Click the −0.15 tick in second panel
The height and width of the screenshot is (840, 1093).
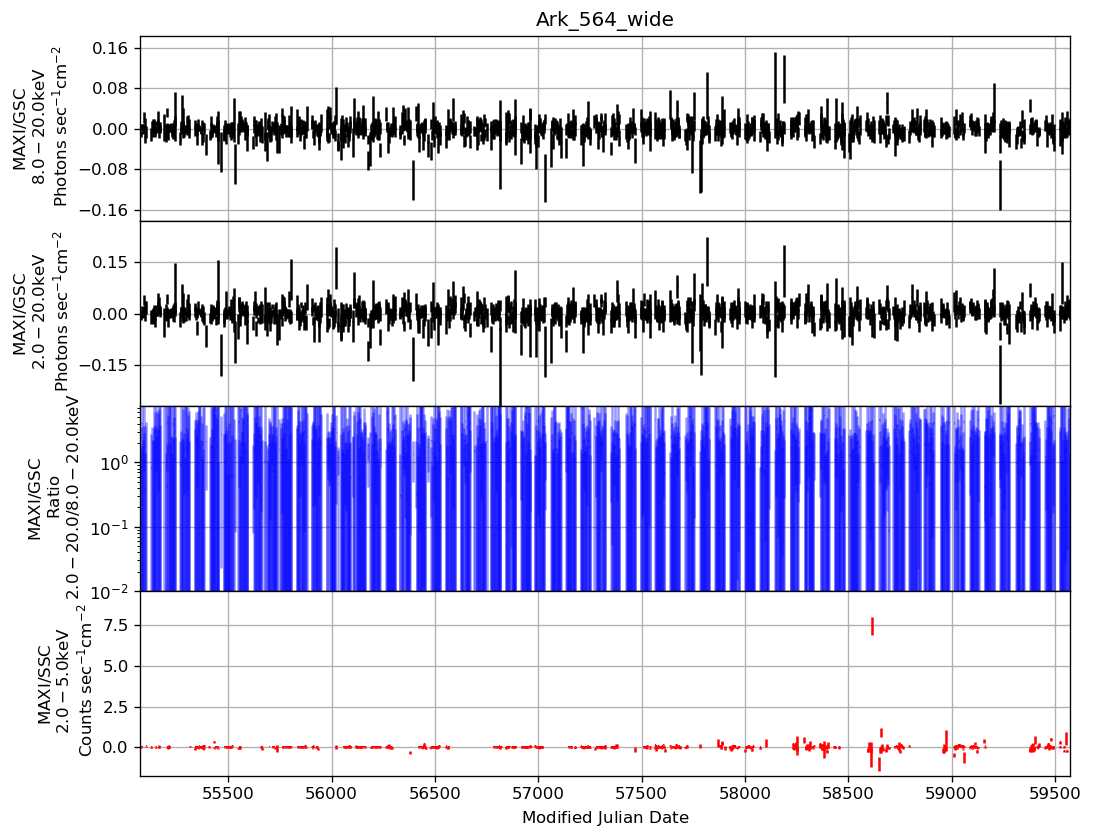102,365
